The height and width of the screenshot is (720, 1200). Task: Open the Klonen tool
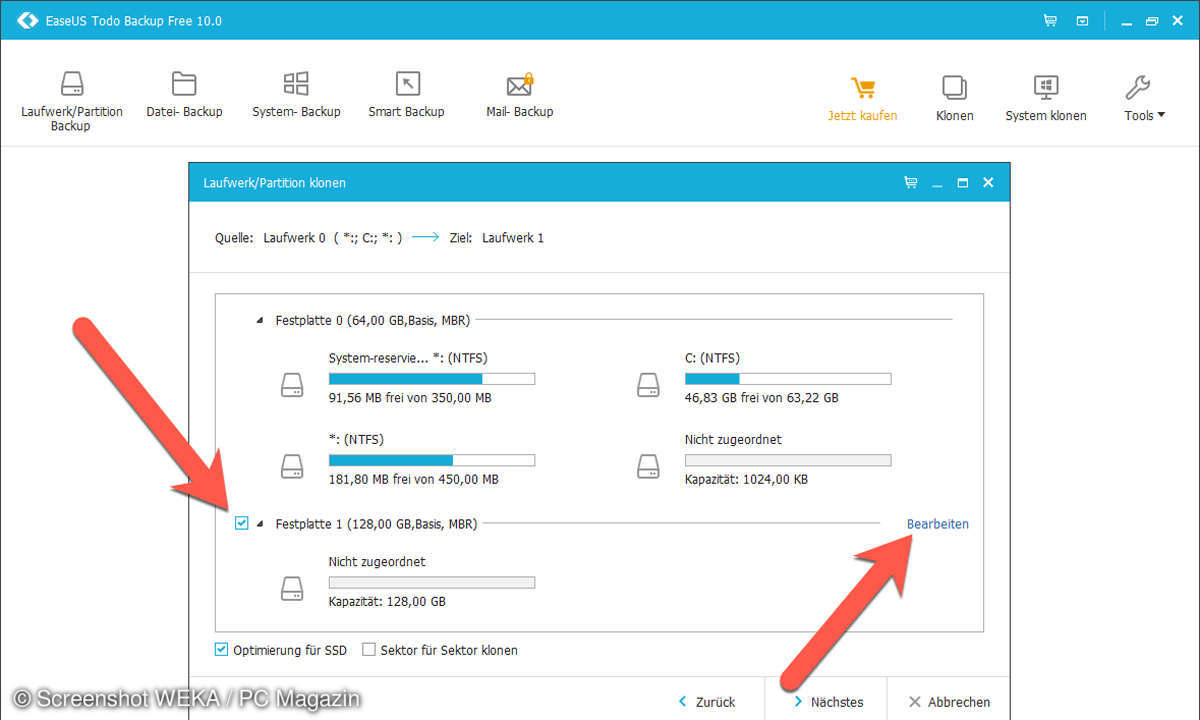[x=955, y=98]
